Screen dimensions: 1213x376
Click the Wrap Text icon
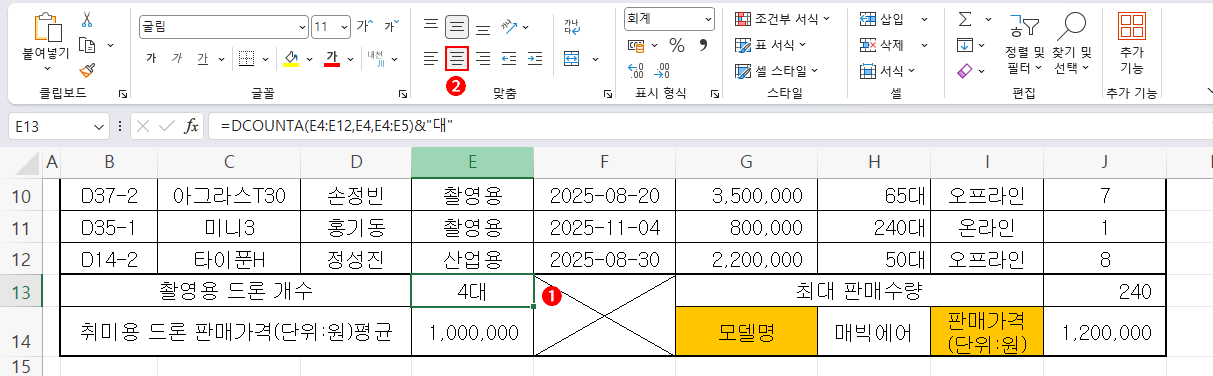(572, 26)
